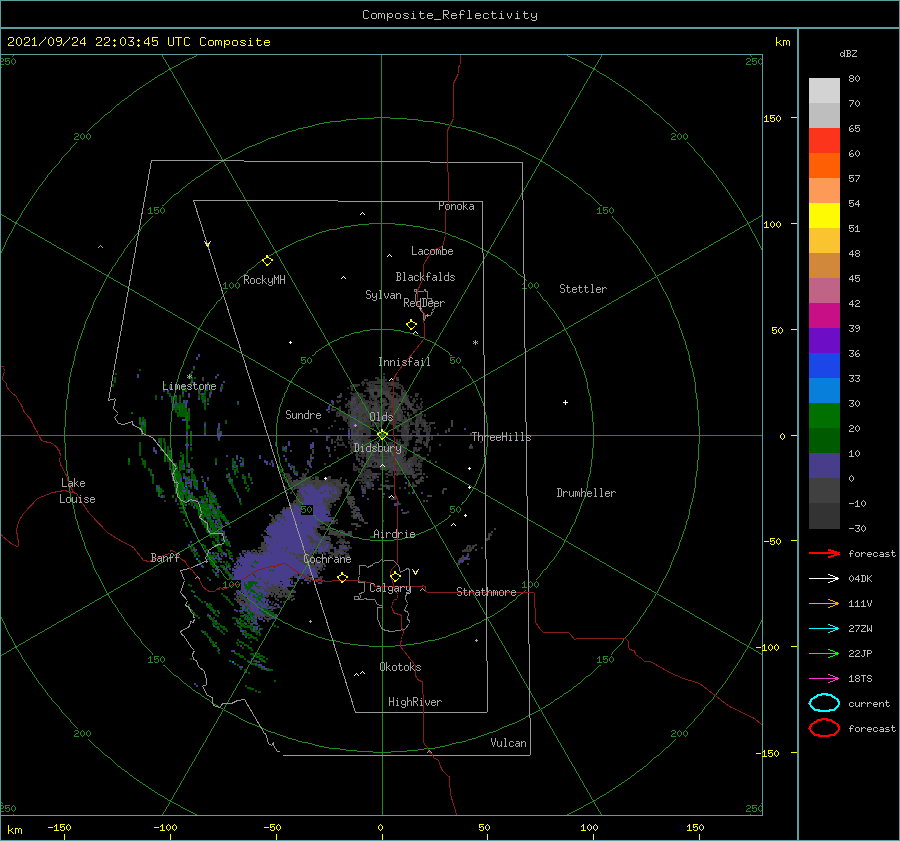900x841 pixels.
Task: Click the yellow diamond marker inside Calgary
Action: coord(395,576)
